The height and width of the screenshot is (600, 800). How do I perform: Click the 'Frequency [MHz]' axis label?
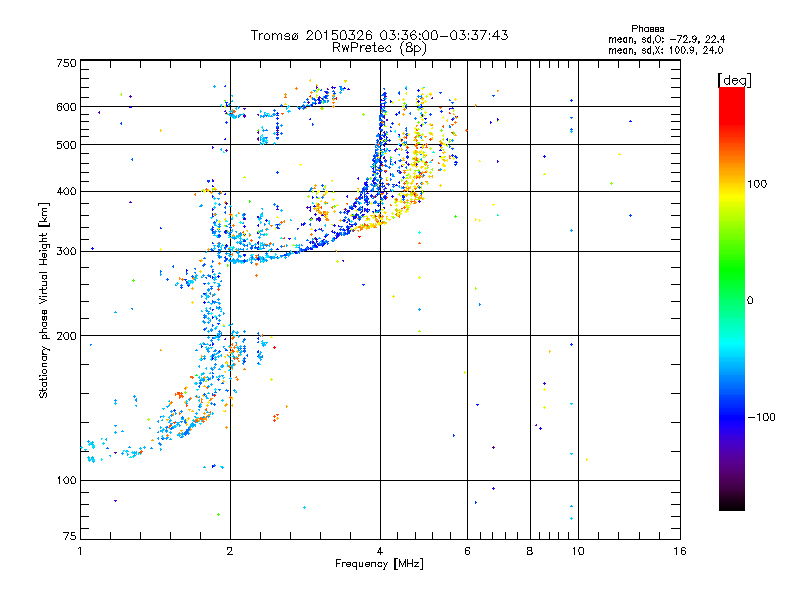(x=379, y=564)
